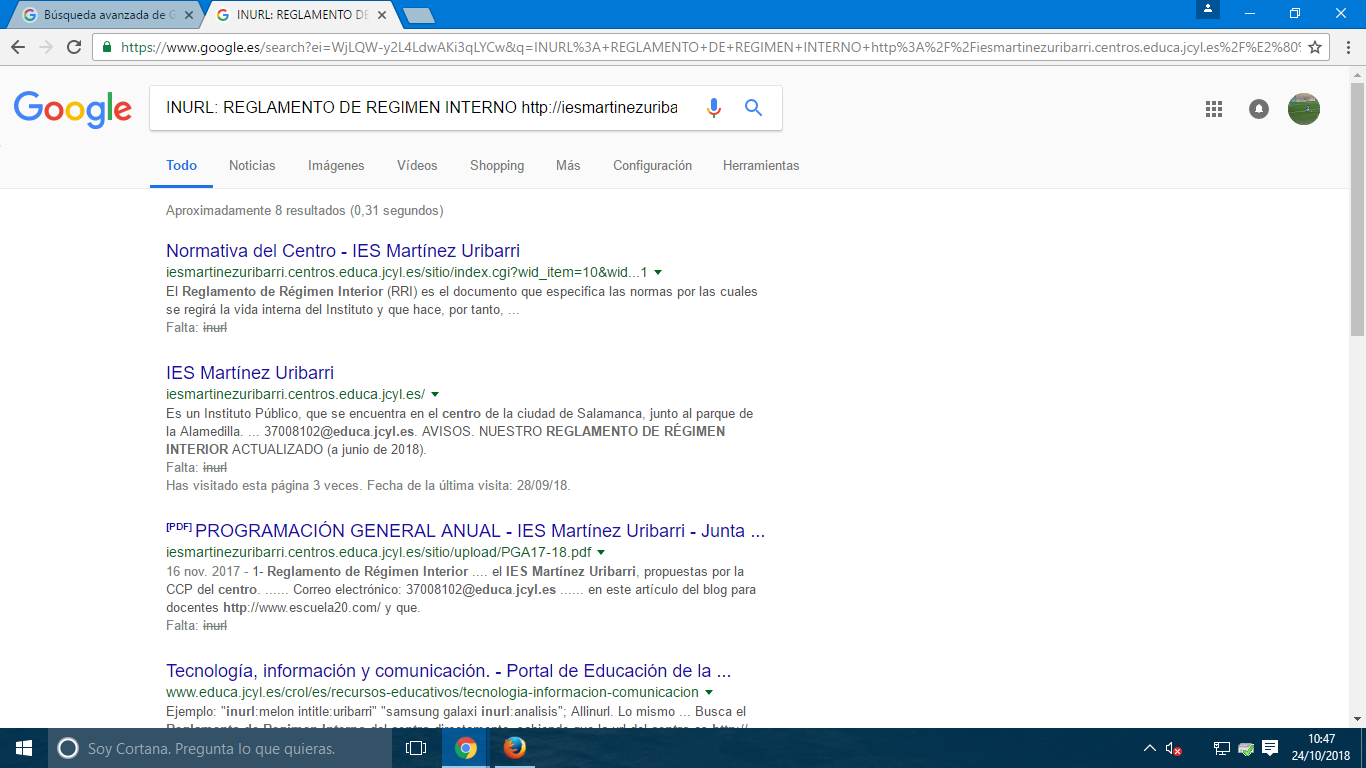Click the Google logo
Screen dimensions: 1366x768
click(x=73, y=108)
